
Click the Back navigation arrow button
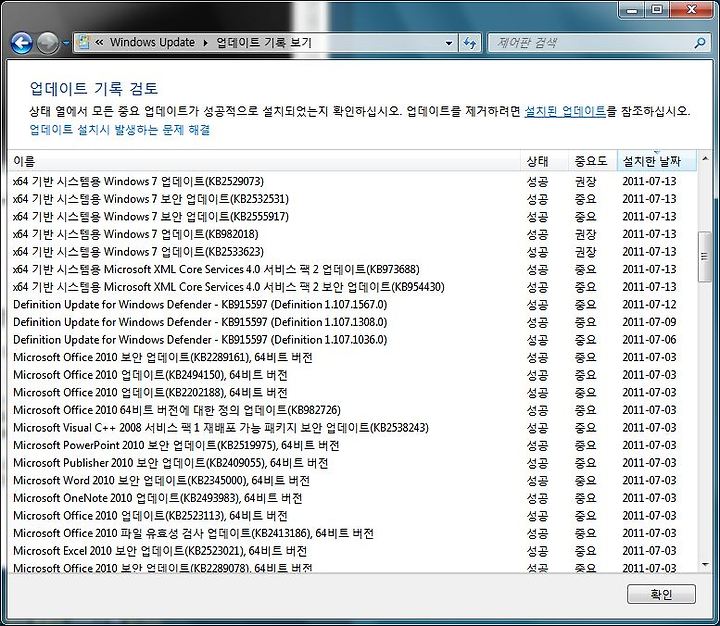coord(21,43)
